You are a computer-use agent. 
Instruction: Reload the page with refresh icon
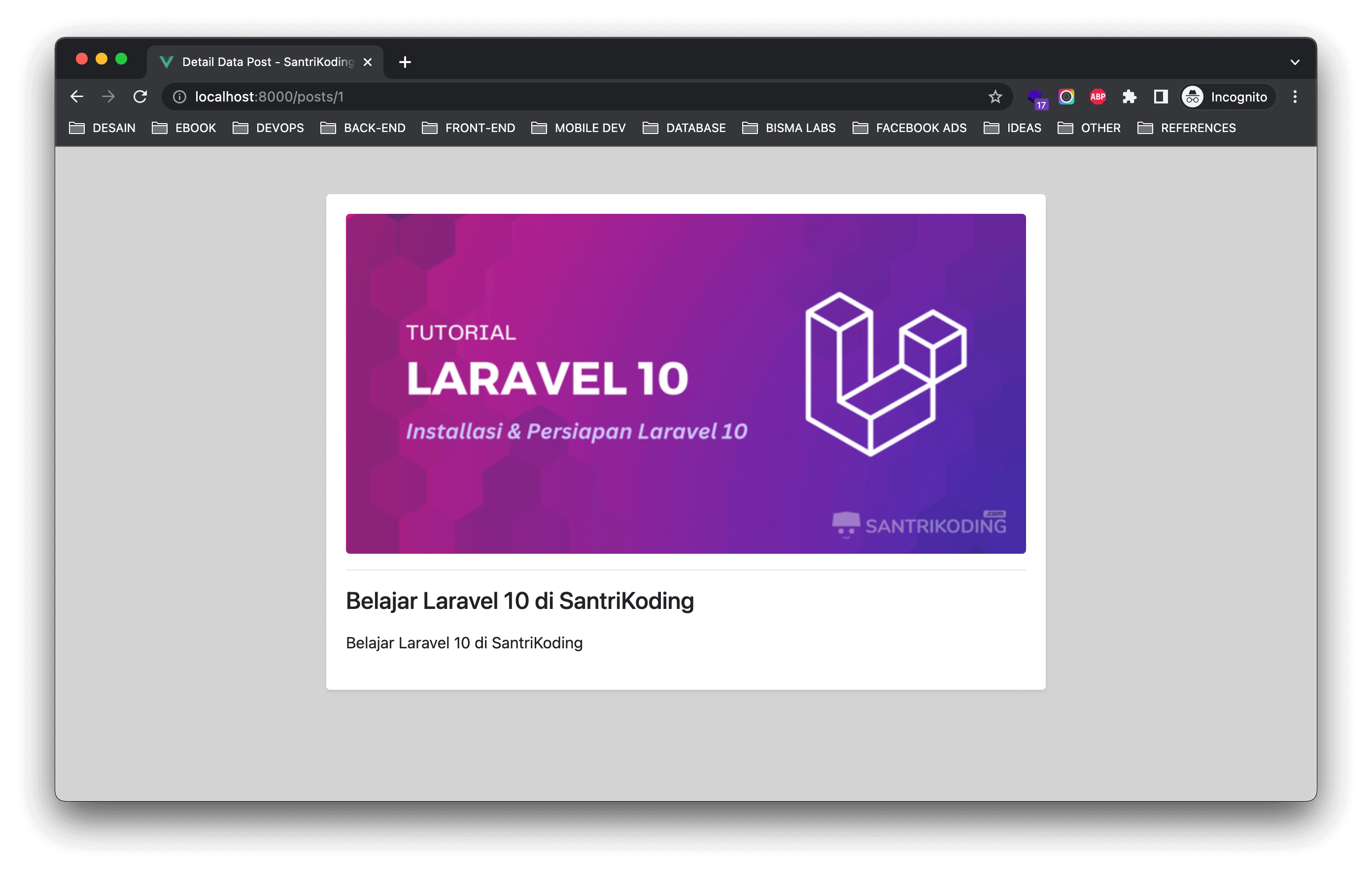[140, 97]
